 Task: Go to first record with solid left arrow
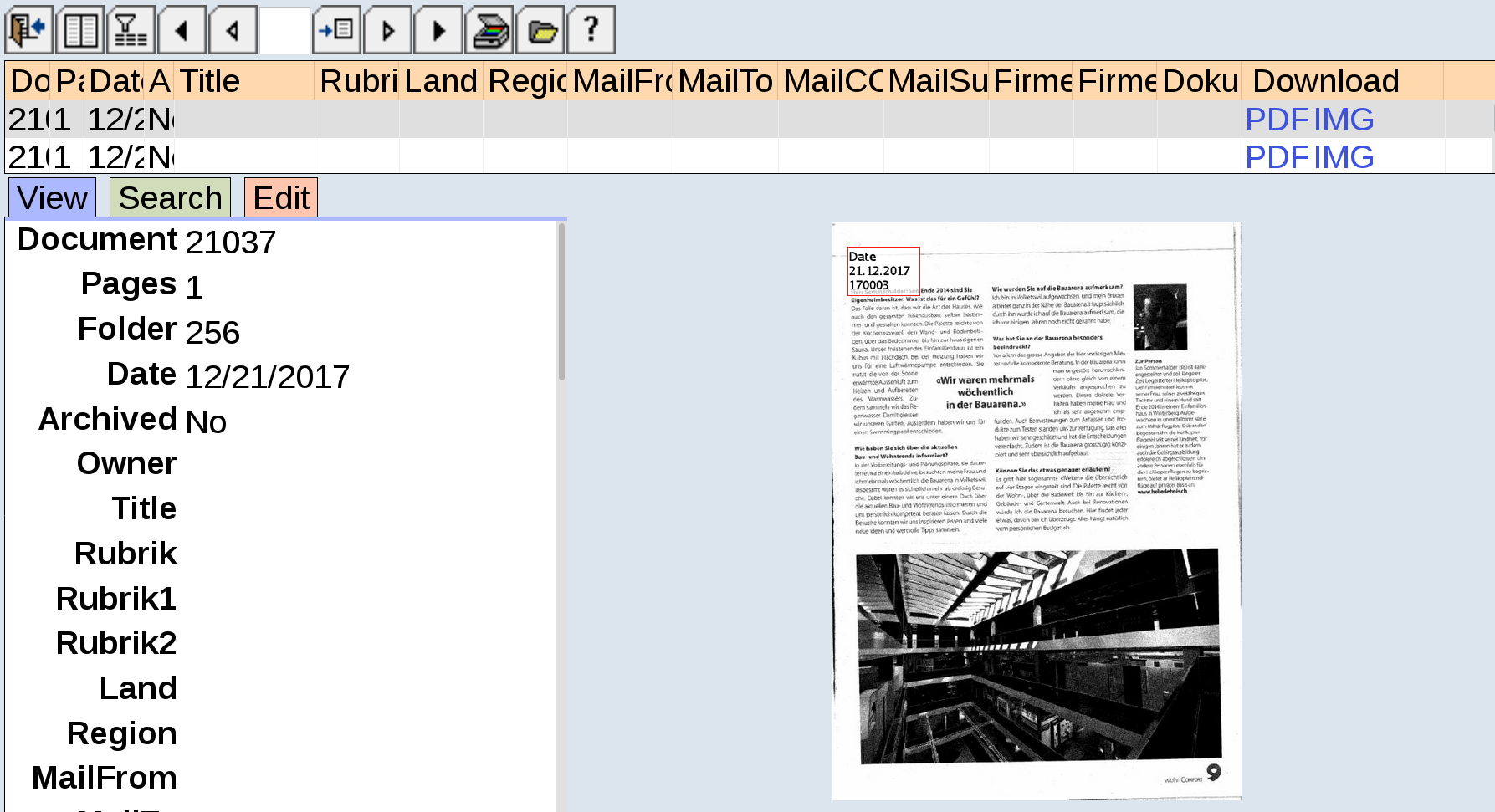point(182,31)
